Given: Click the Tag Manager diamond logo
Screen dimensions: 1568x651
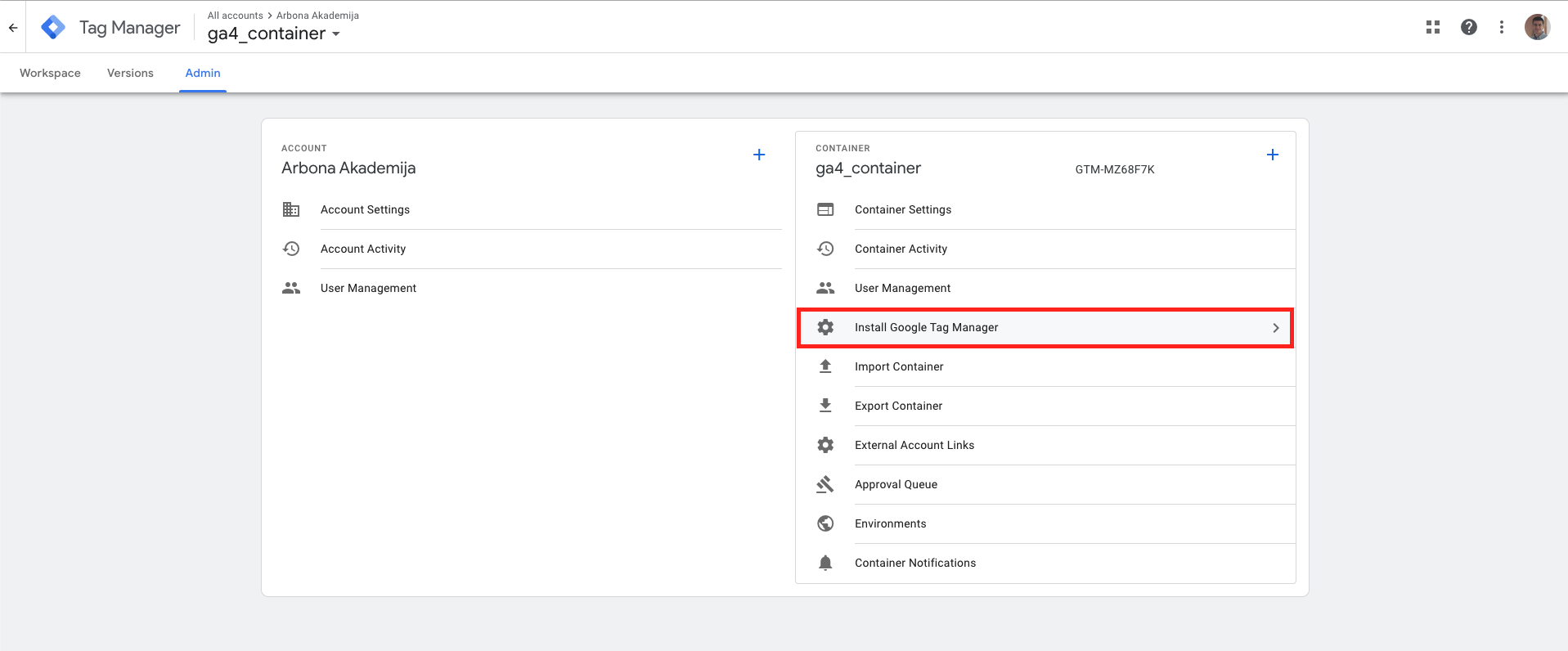Looking at the screenshot, I should coord(53,27).
